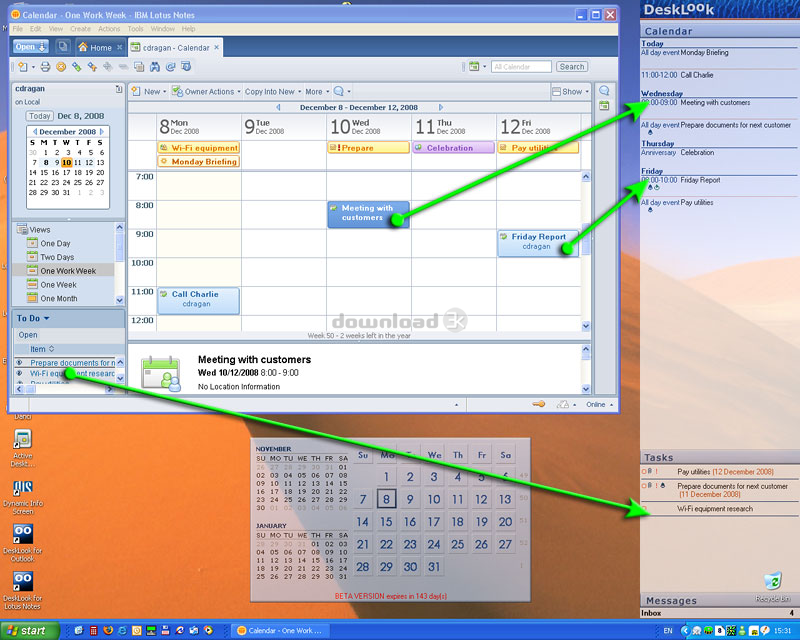Screen dimensions: 800x640
Task: Select the Two Days view
Action: 56,257
